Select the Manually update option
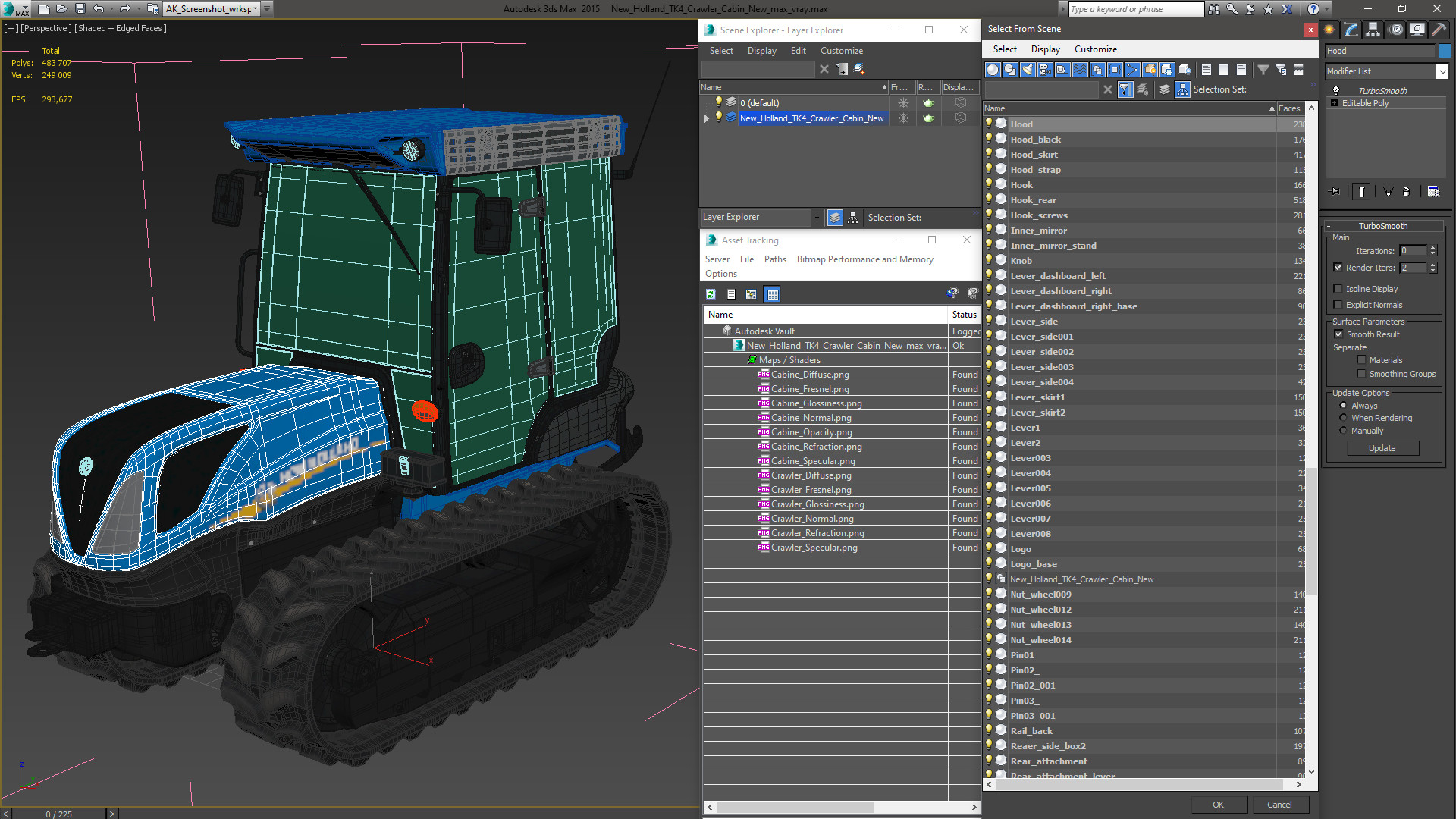The image size is (1456, 819). click(1343, 431)
